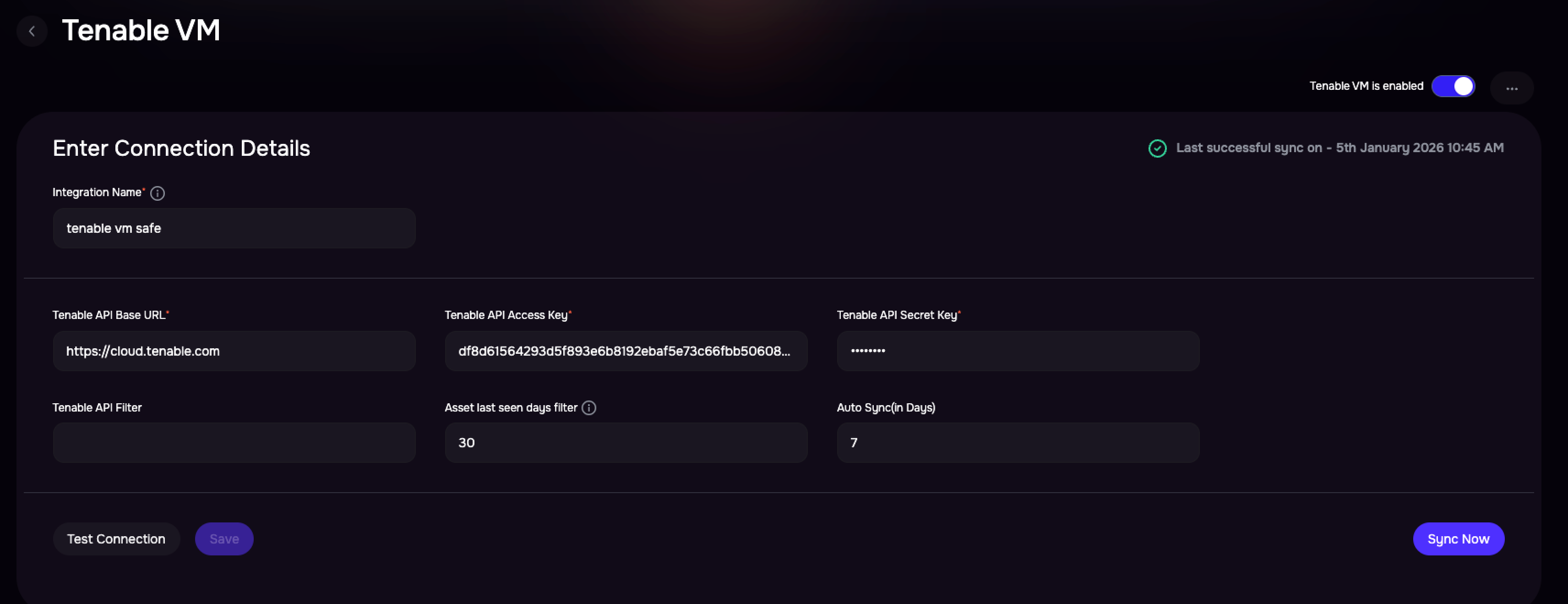Image resolution: width=1568 pixels, height=604 pixels.
Task: Click the Asset last seen days field showing 30
Action: coord(626,443)
